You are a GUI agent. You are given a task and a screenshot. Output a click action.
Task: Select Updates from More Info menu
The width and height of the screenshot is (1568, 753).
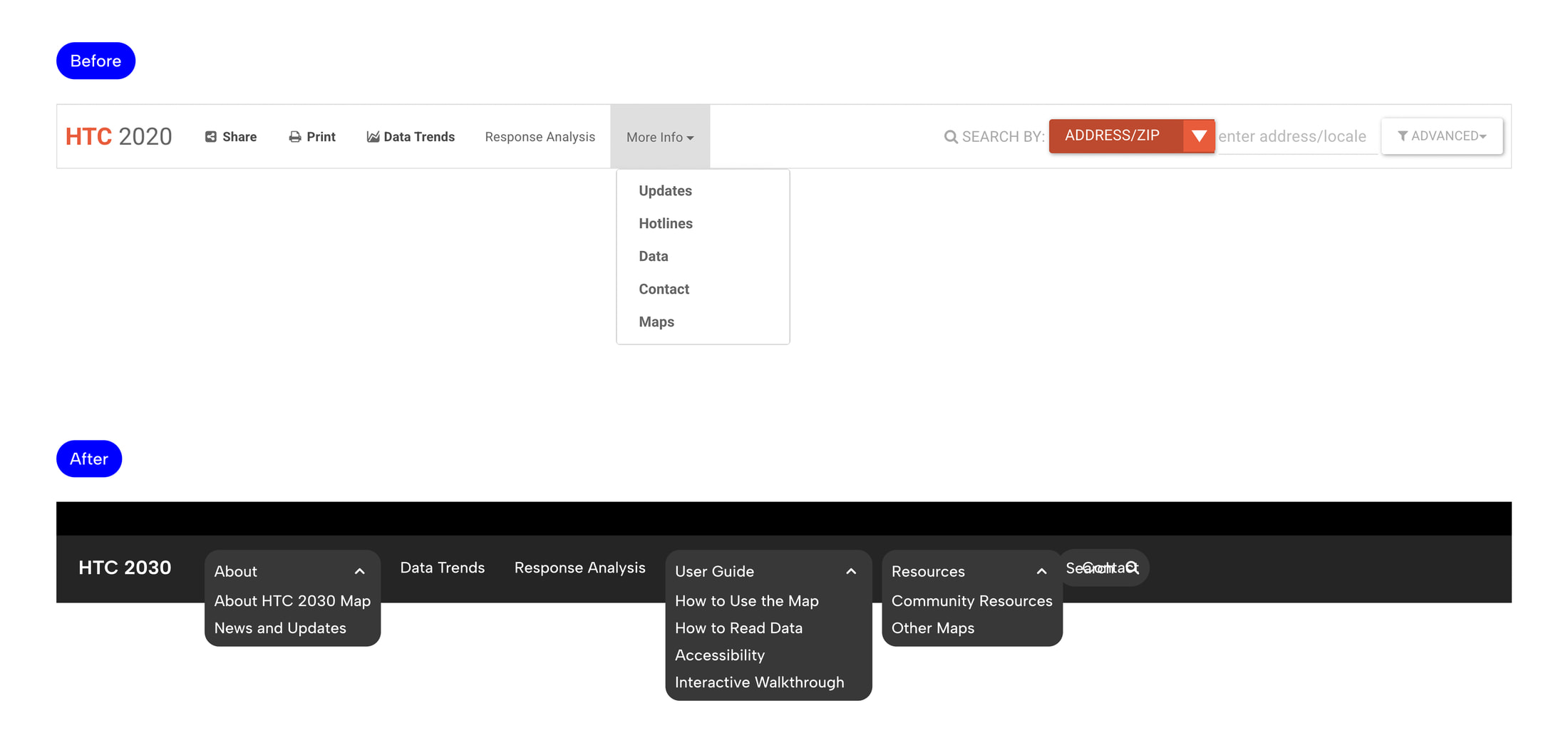coord(665,190)
